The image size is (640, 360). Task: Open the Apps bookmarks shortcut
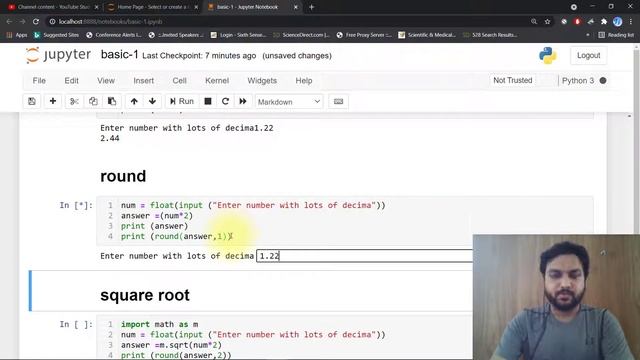[17, 35]
